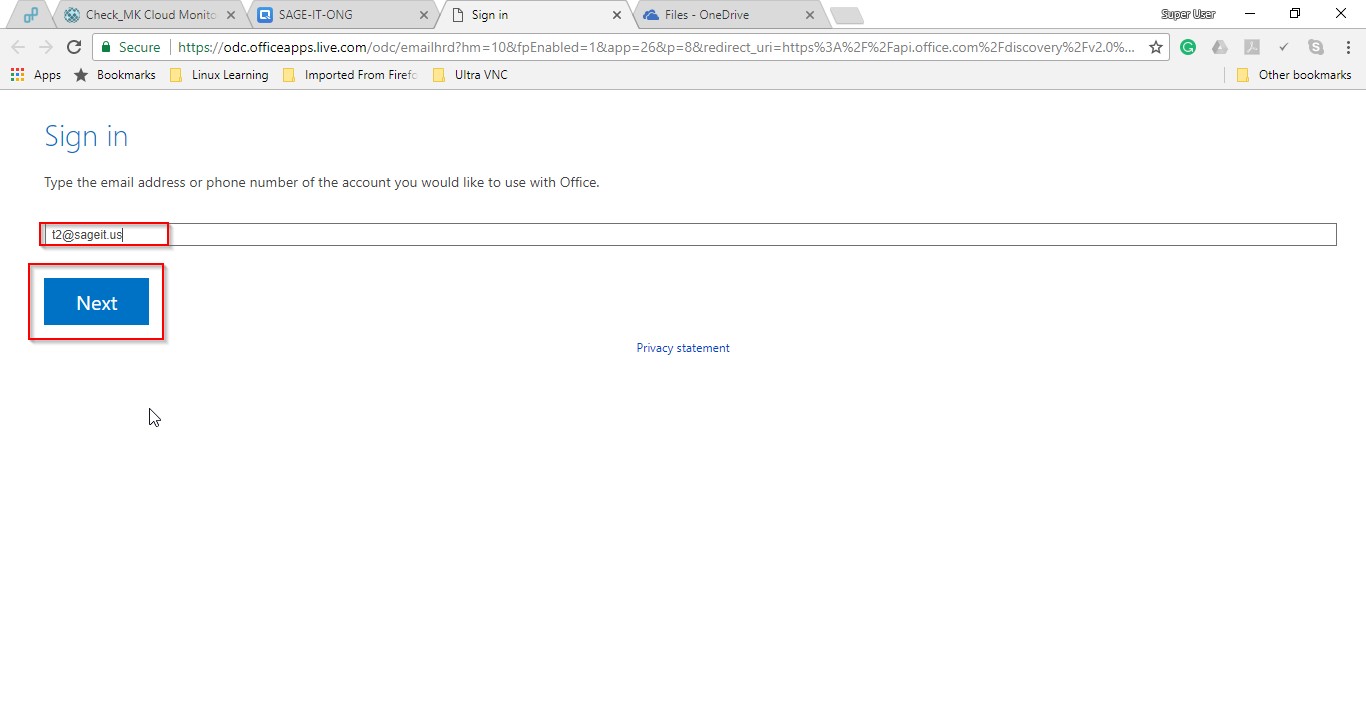Click the browser back arrow

pos(18,47)
